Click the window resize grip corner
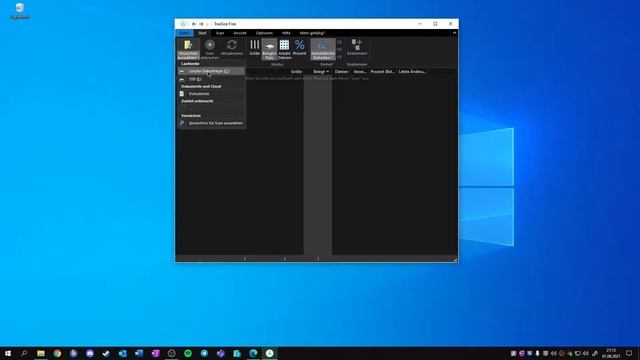The width and height of the screenshot is (640, 360). point(455,259)
